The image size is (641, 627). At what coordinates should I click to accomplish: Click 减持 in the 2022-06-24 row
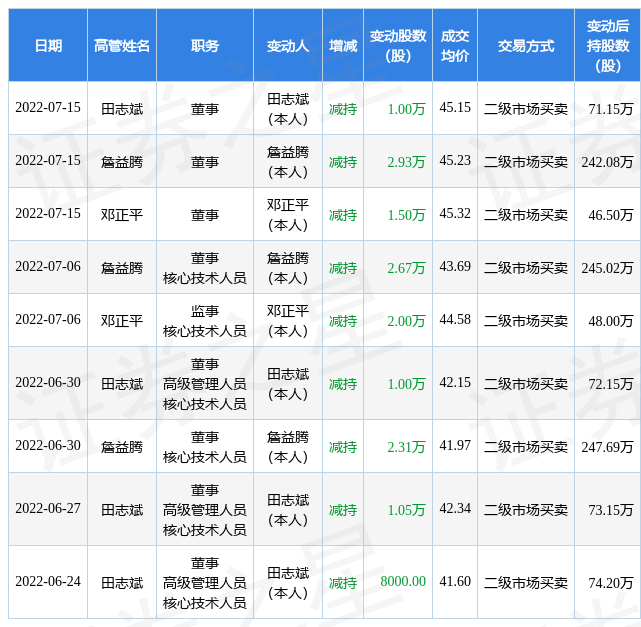click(x=343, y=583)
